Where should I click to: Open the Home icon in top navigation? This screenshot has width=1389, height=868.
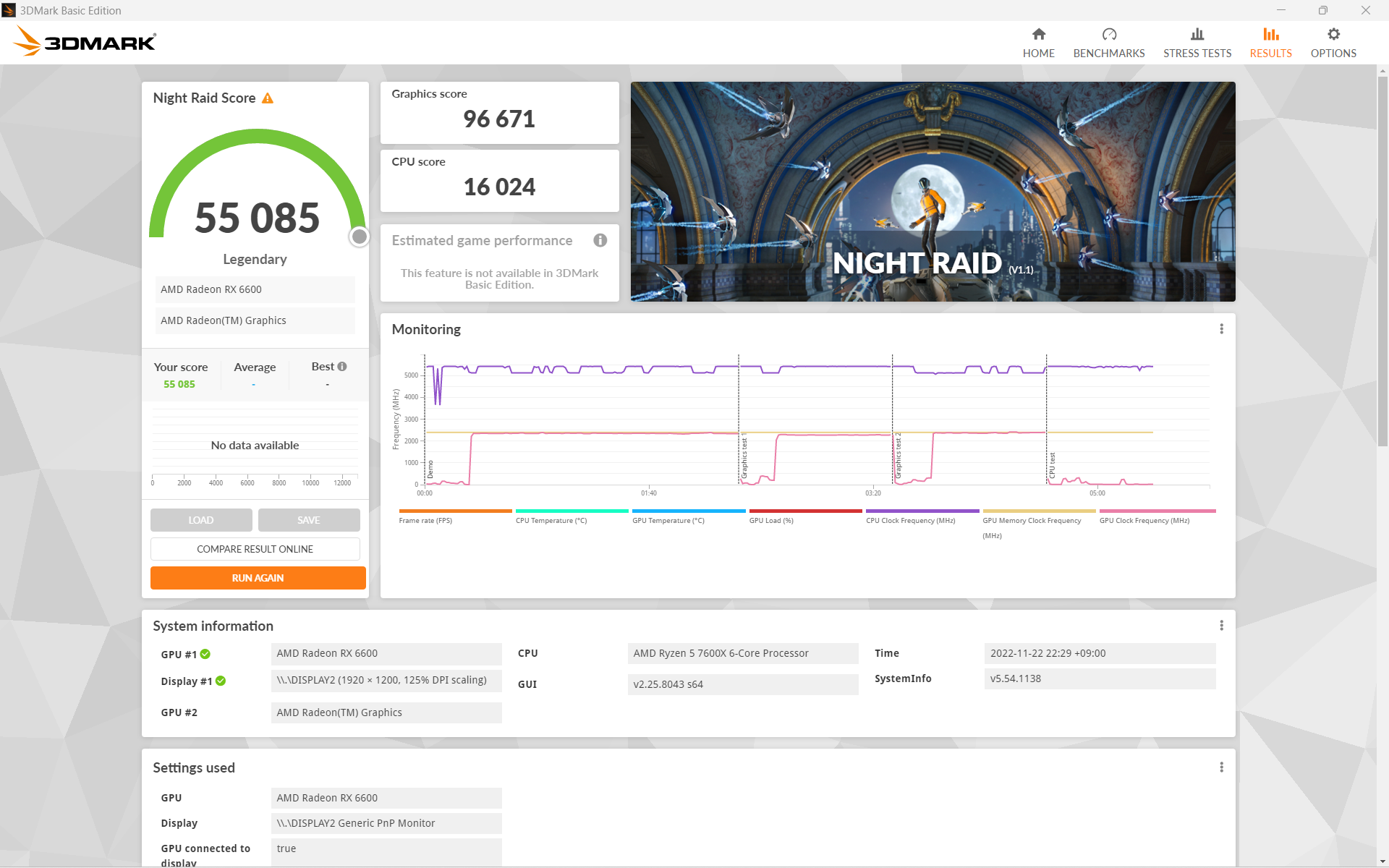click(1038, 34)
